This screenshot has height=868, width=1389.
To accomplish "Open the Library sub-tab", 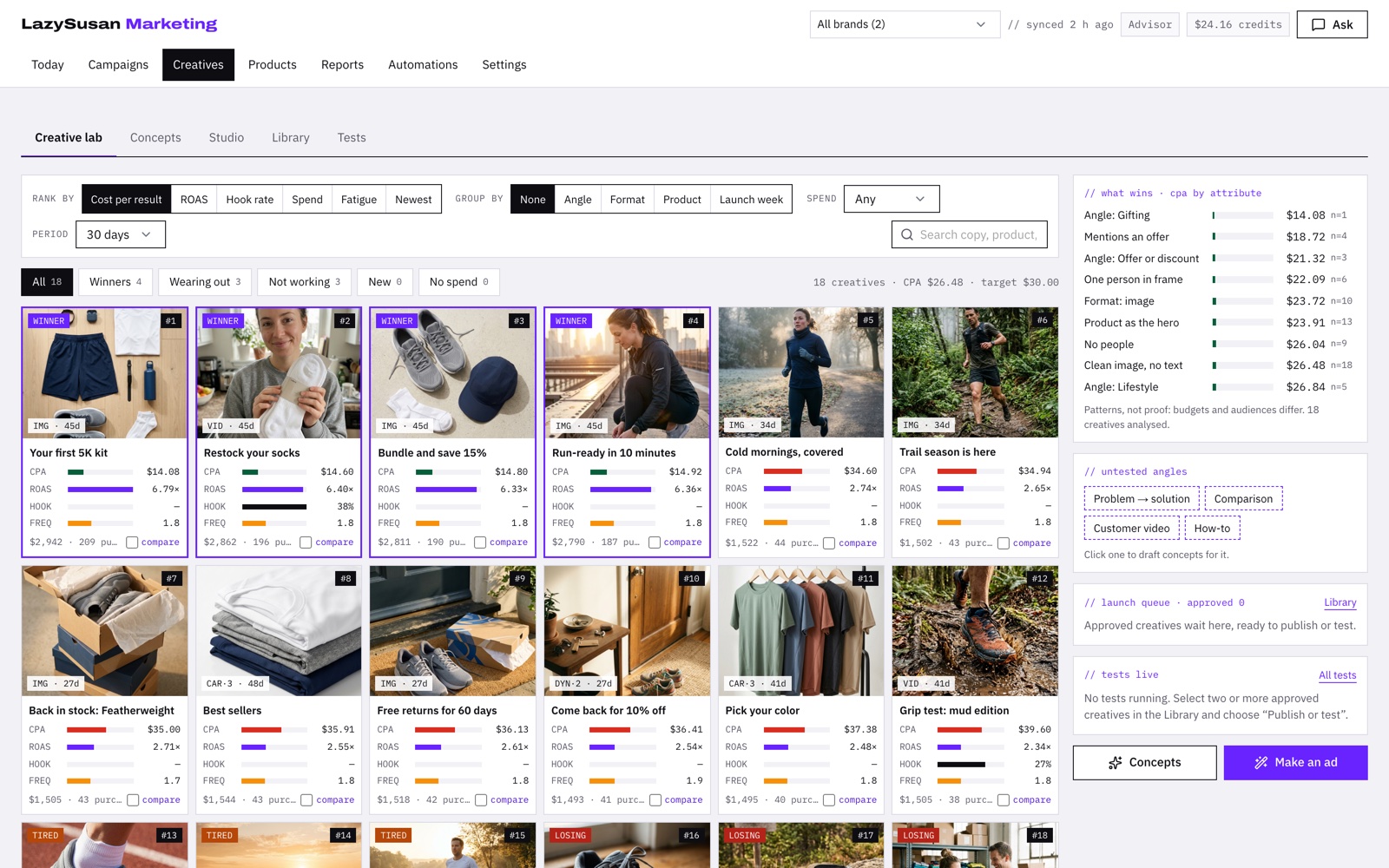I will pos(291,138).
